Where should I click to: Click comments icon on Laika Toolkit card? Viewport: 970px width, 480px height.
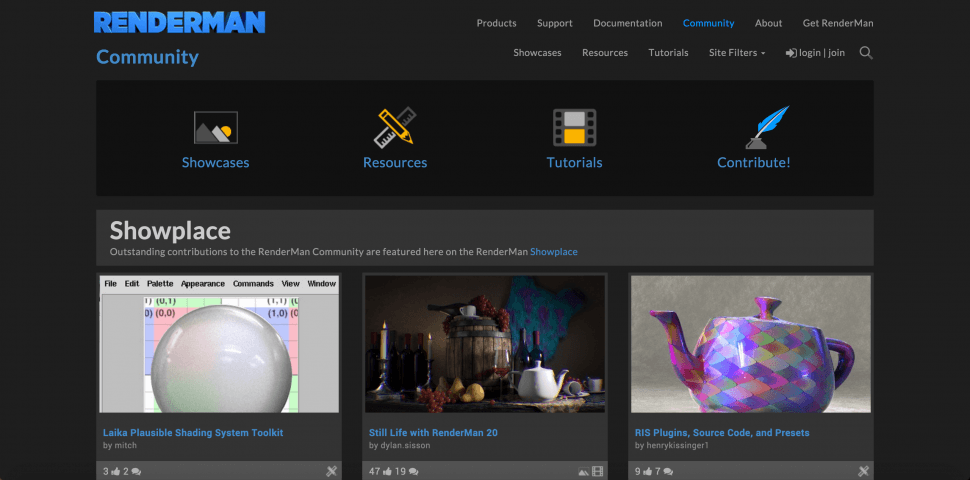[136, 471]
